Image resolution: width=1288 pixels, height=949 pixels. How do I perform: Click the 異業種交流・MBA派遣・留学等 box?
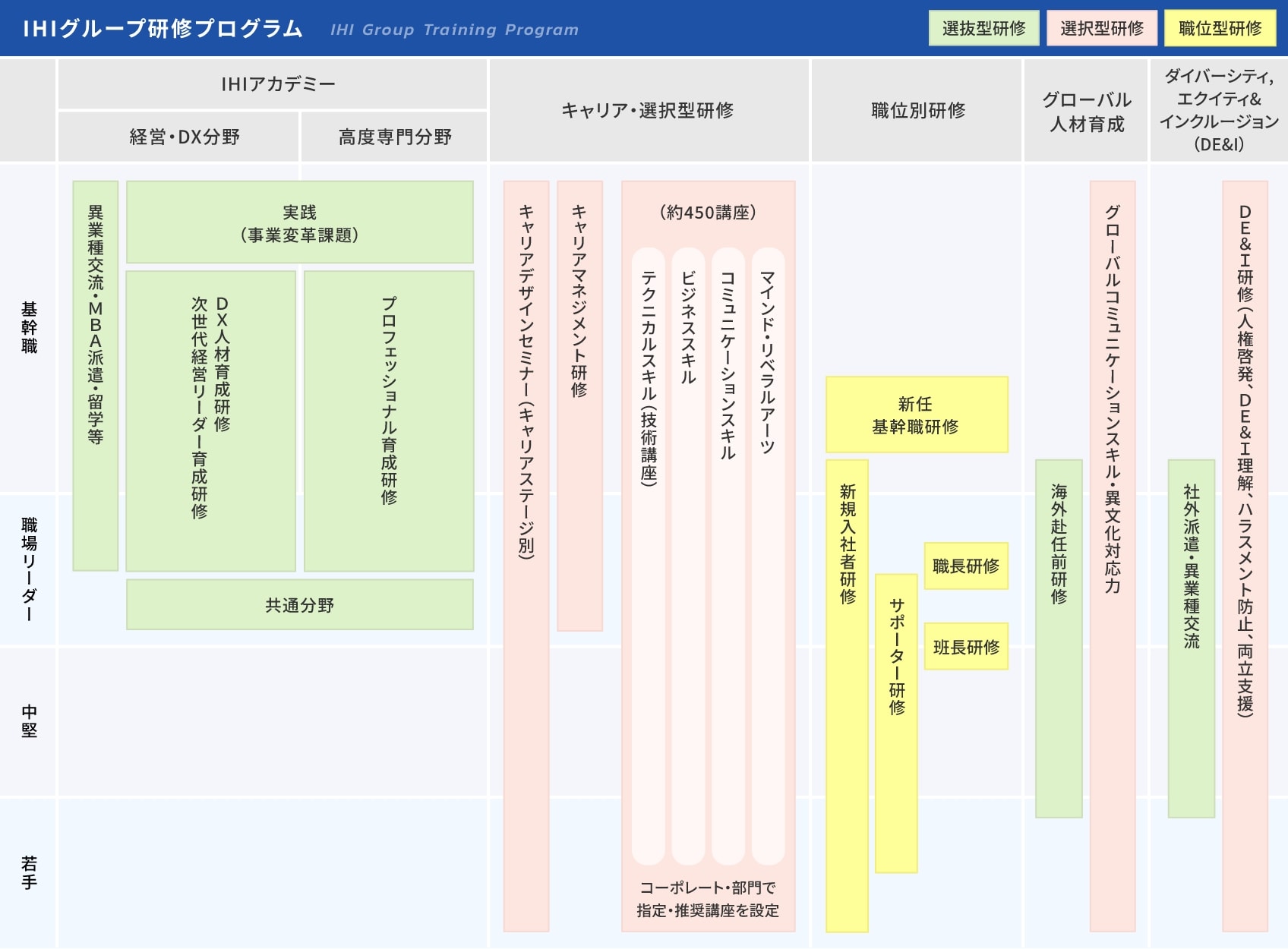[96, 376]
